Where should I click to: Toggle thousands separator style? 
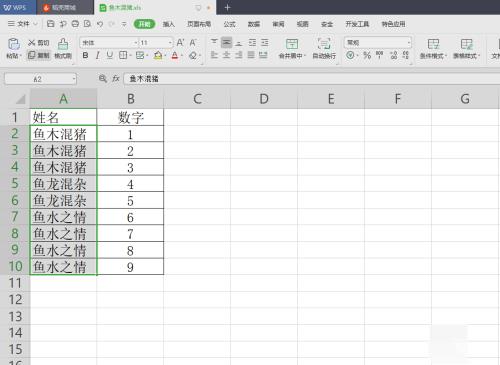click(379, 55)
